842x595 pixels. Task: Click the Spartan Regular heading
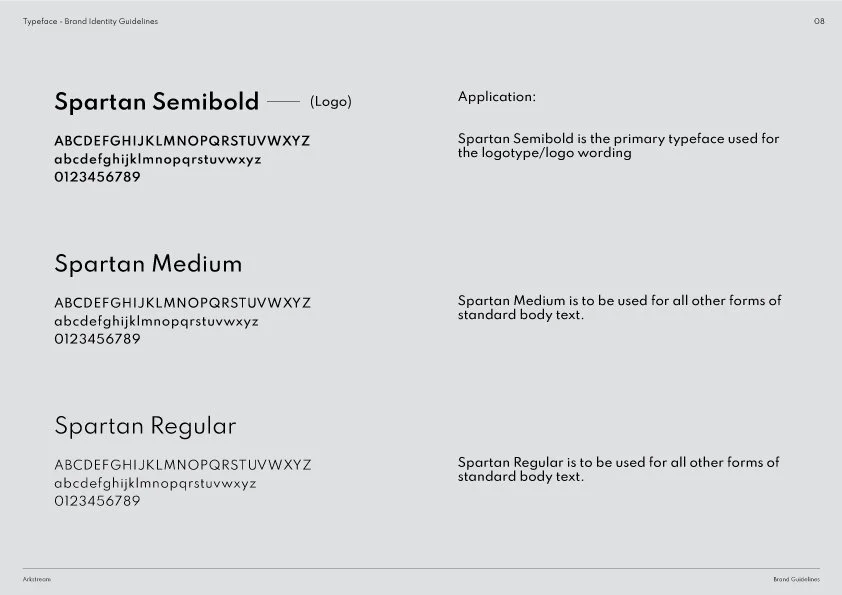click(x=145, y=426)
